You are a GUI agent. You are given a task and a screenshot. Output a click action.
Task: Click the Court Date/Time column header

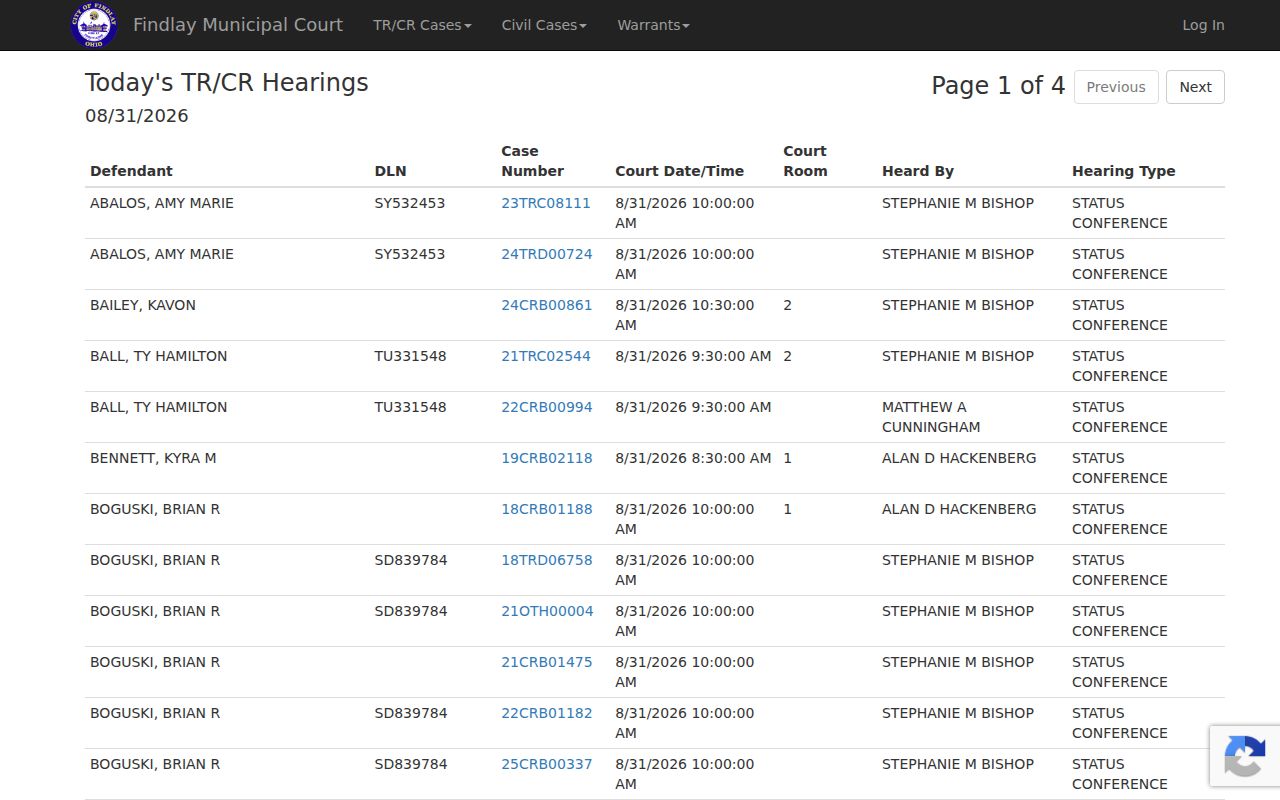coord(679,171)
